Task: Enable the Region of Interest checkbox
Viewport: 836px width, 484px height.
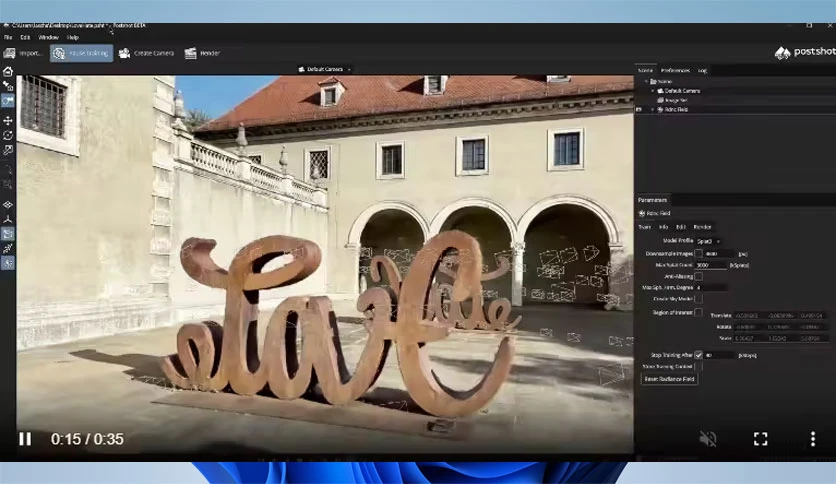Action: pyautogui.click(x=698, y=312)
